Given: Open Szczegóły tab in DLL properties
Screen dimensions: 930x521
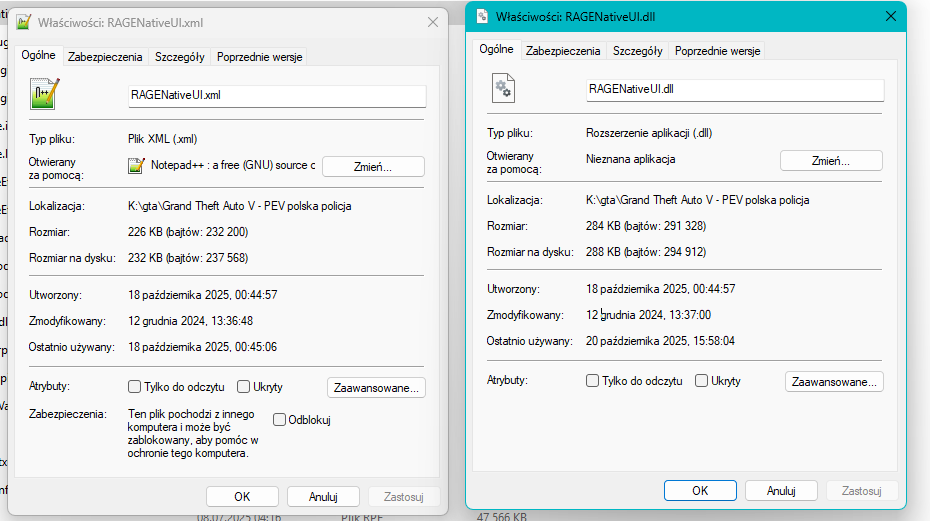Looking at the screenshot, I should coord(637,50).
